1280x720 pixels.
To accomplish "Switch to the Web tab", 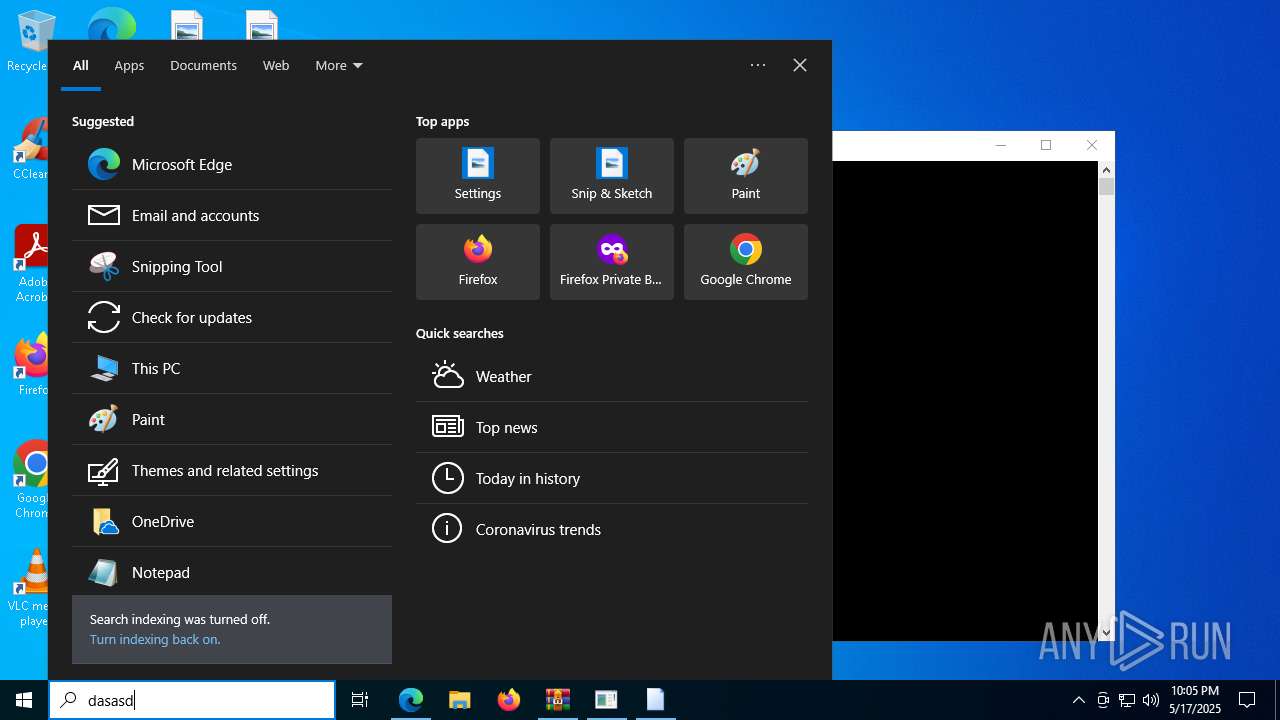I will [276, 65].
